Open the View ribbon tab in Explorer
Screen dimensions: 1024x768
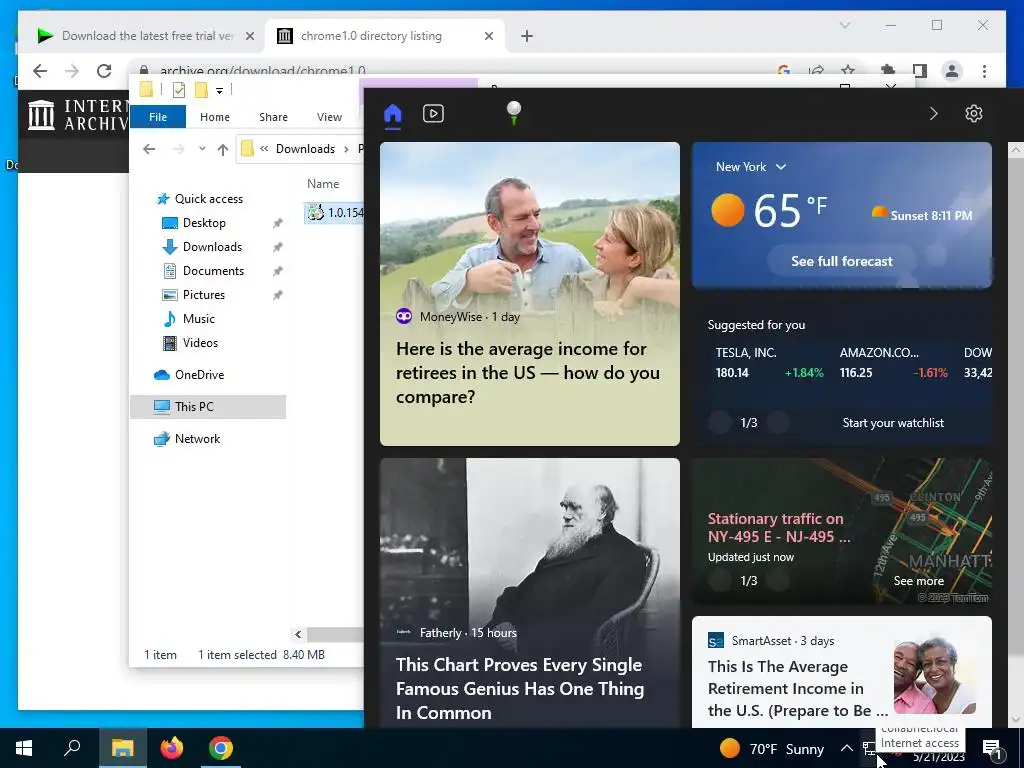[x=329, y=117]
